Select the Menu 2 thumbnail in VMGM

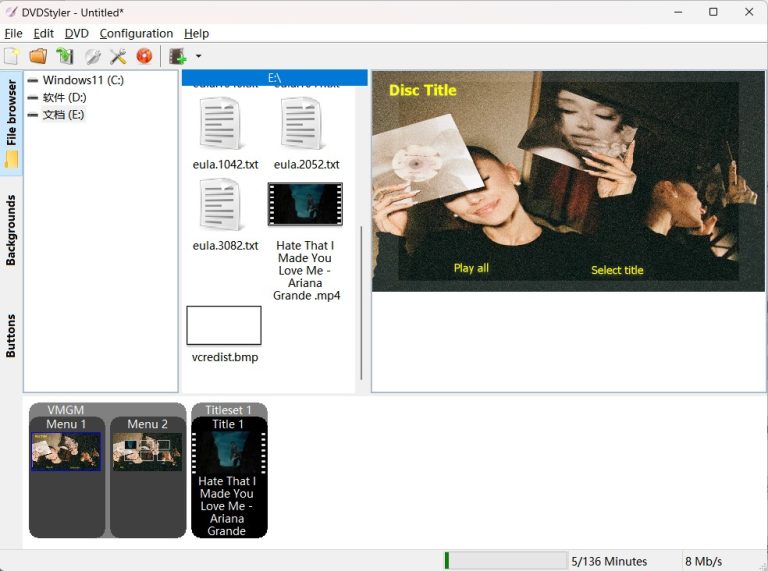pyautogui.click(x=147, y=452)
